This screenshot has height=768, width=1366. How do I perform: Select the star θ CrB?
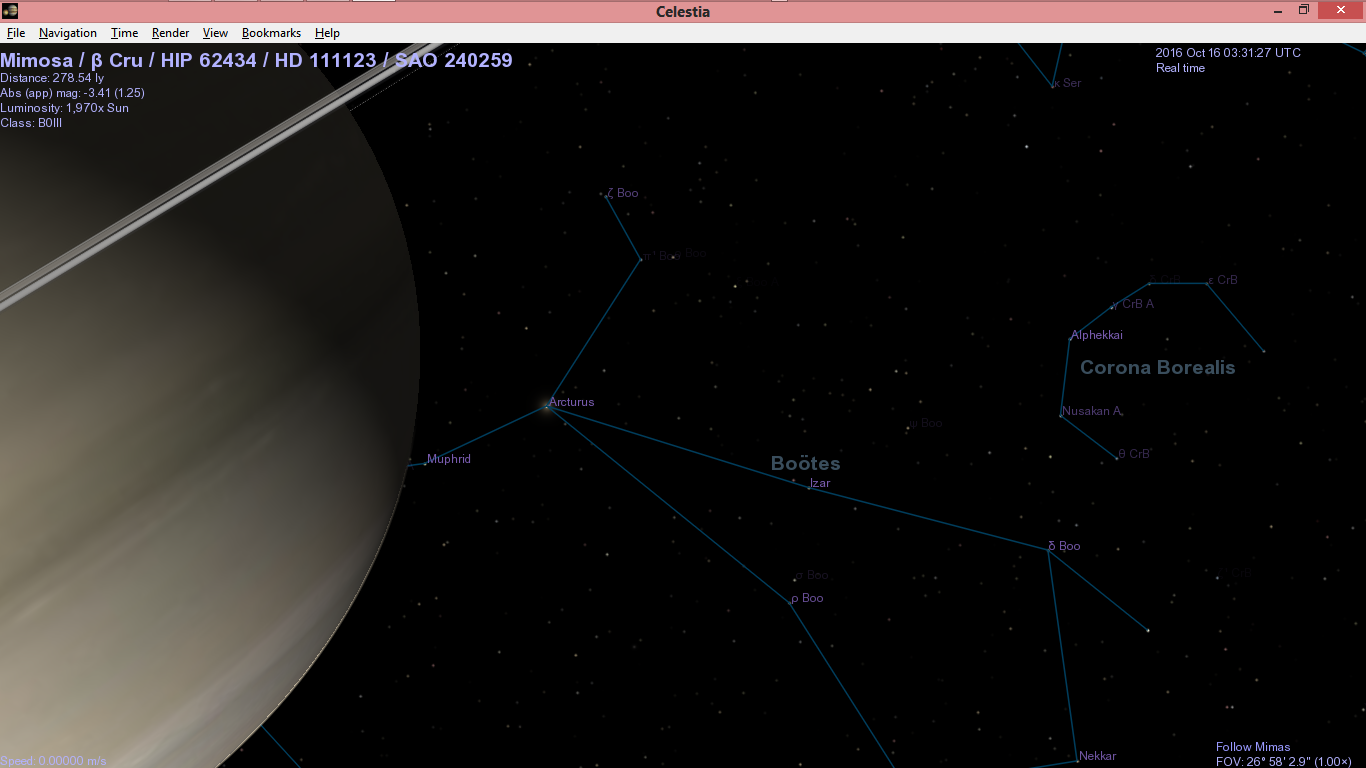(1135, 454)
